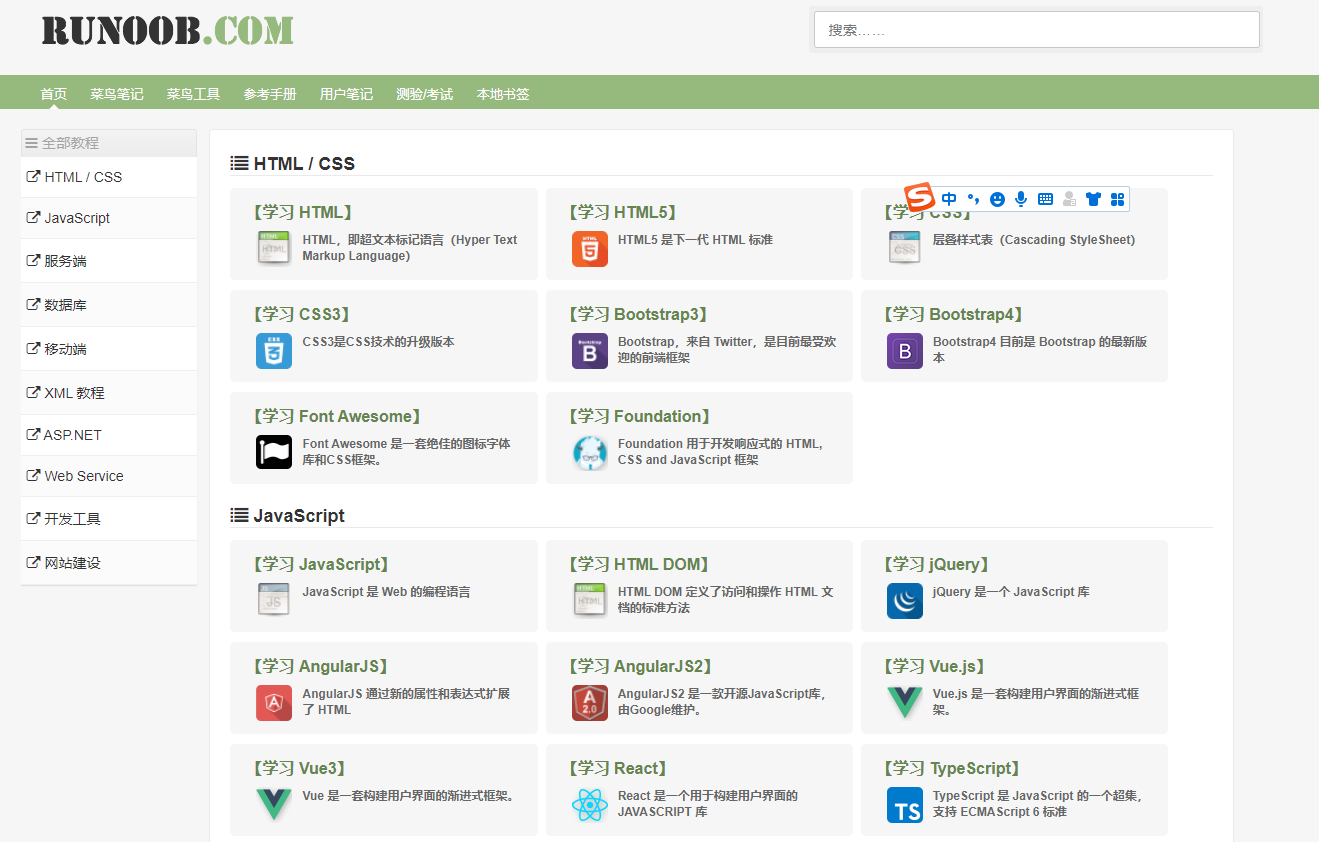Go to the 首页 nav item
1319x842 pixels.
pos(53,94)
